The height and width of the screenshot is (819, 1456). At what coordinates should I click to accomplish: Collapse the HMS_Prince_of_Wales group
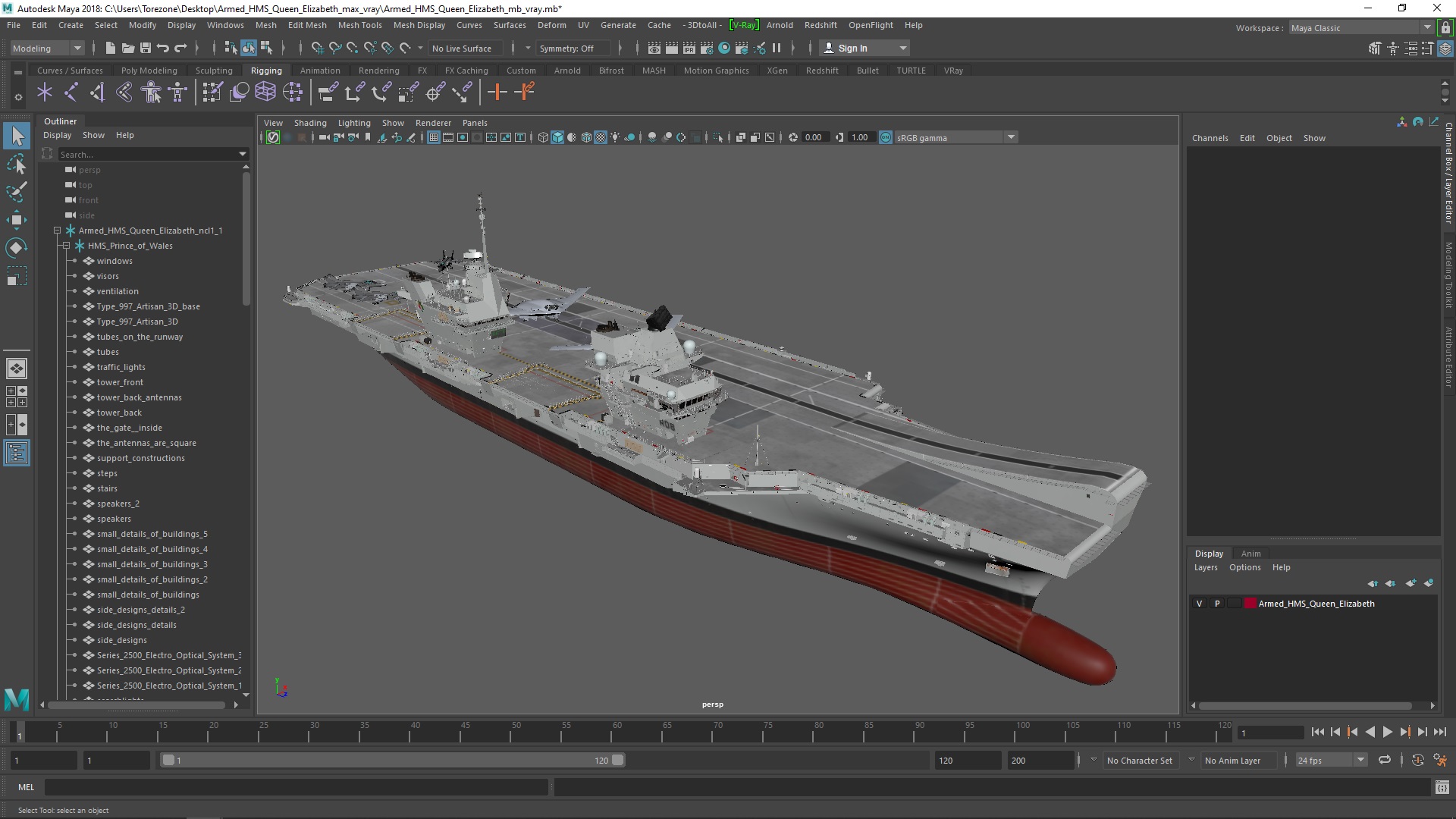(66, 246)
